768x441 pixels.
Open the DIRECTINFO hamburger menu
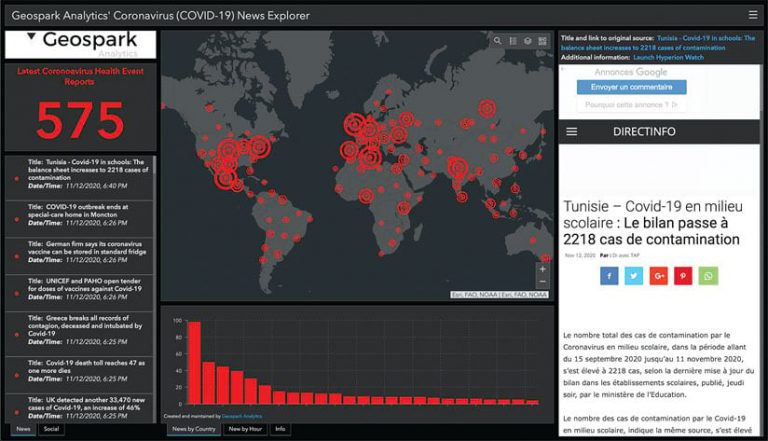click(x=572, y=131)
